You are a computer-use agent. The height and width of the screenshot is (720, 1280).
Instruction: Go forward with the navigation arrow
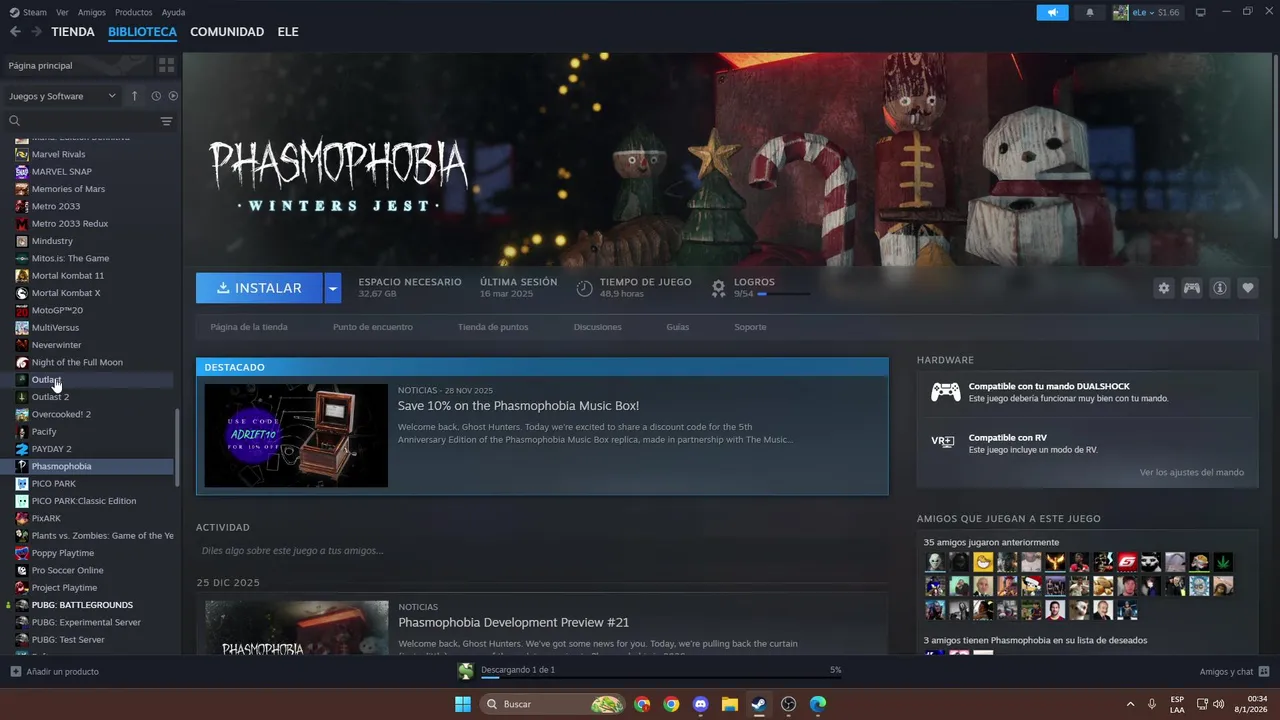pyautogui.click(x=36, y=32)
